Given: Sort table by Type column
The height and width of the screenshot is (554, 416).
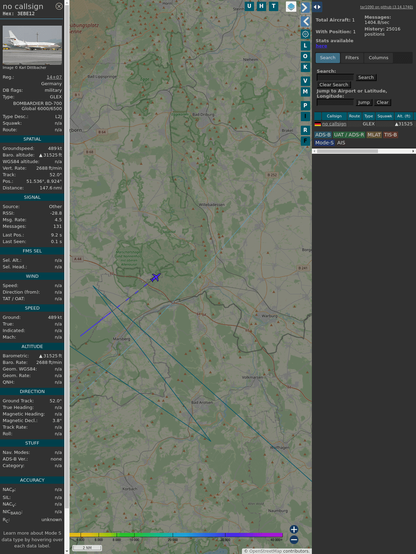Looking at the screenshot, I should 369,116.
